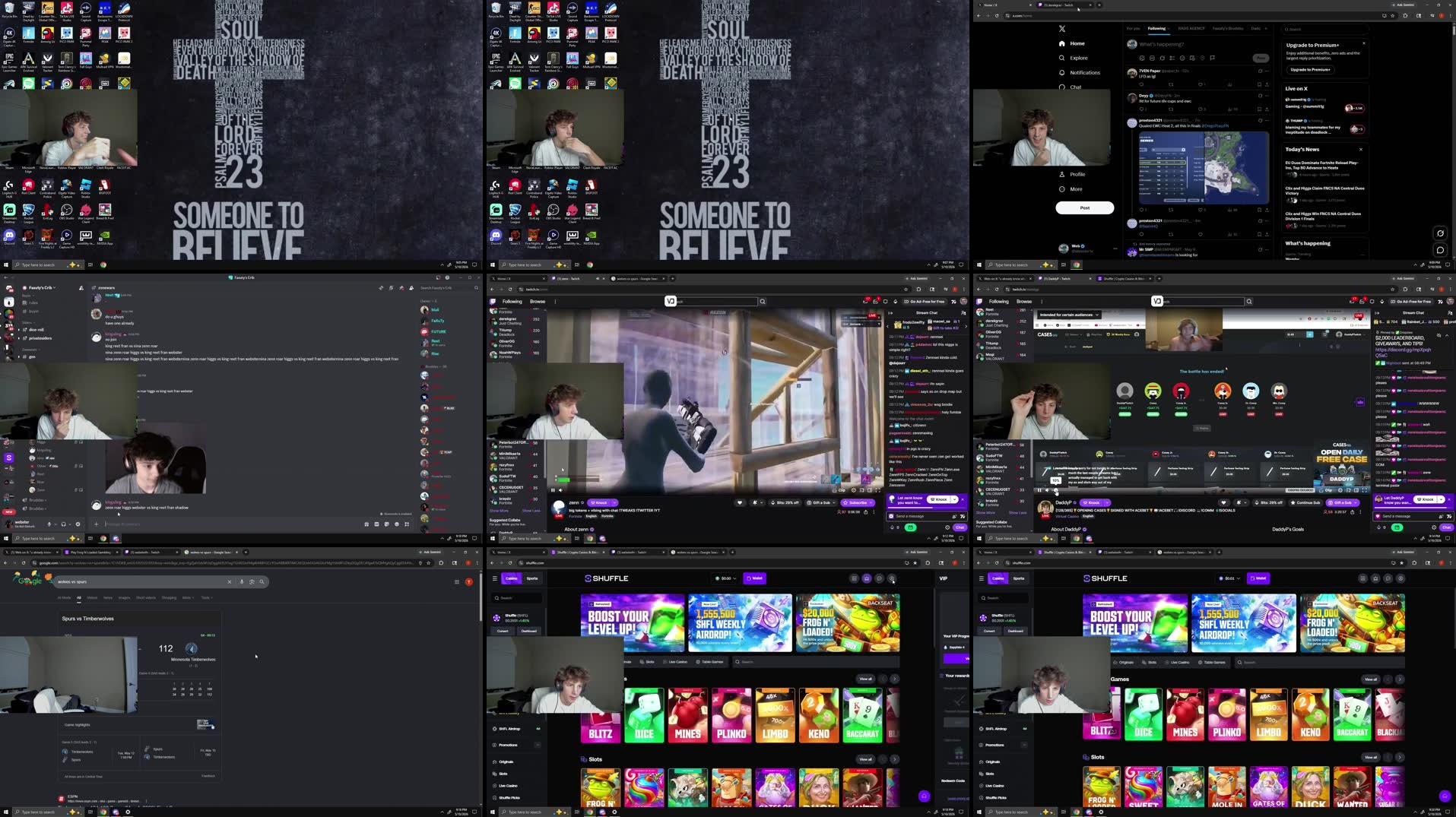The image size is (1456, 817).
Task: Open zenn notification bell dropdown
Action: [x=756, y=502]
